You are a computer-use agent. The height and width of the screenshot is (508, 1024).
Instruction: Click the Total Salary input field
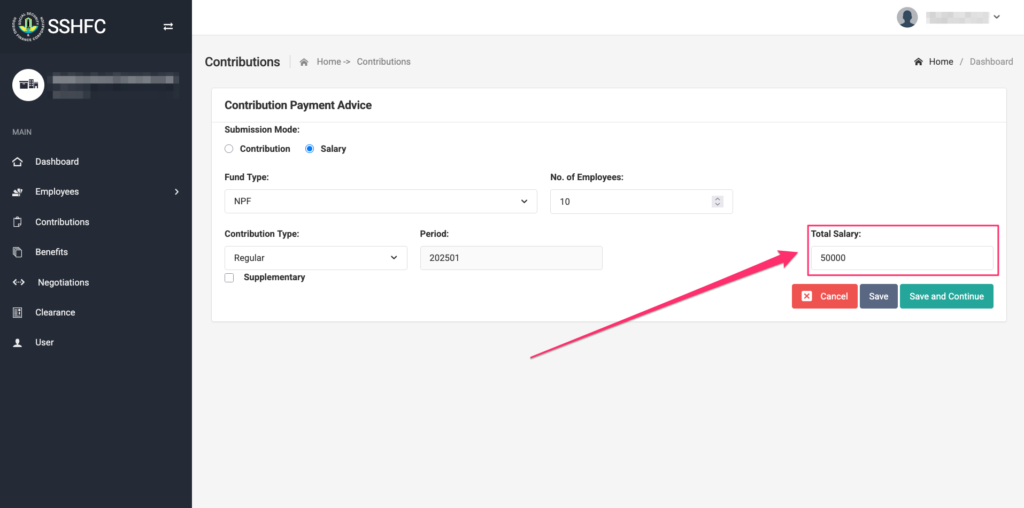click(902, 259)
